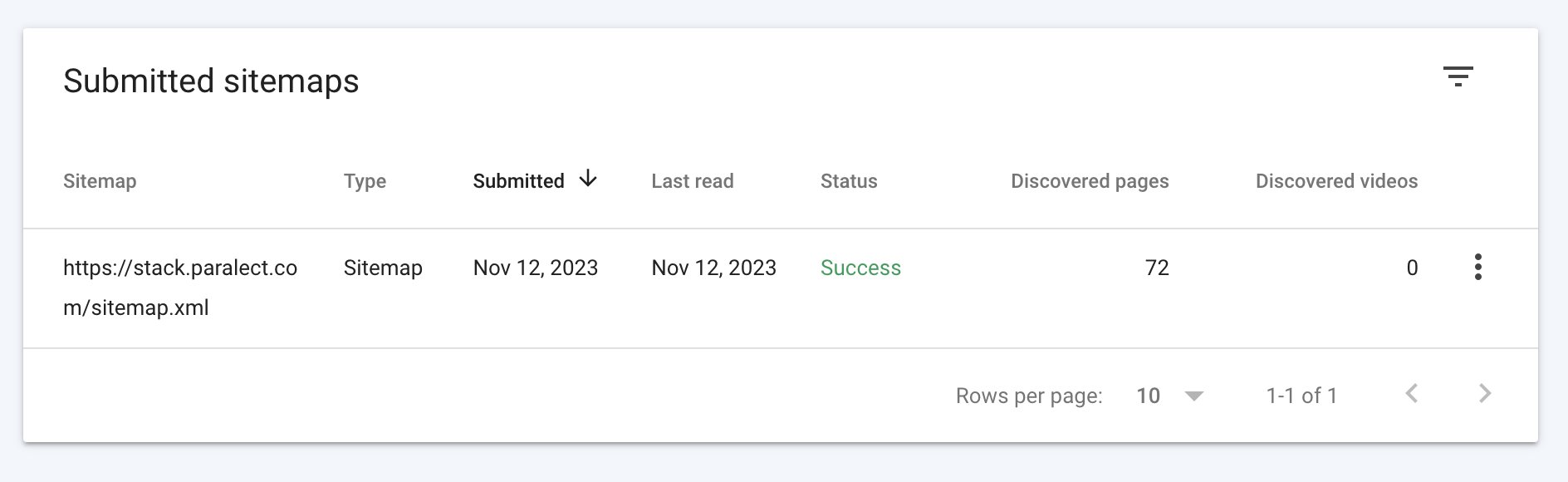The height and width of the screenshot is (482, 1568).
Task: Sort by the Submitted column header
Action: [x=518, y=181]
